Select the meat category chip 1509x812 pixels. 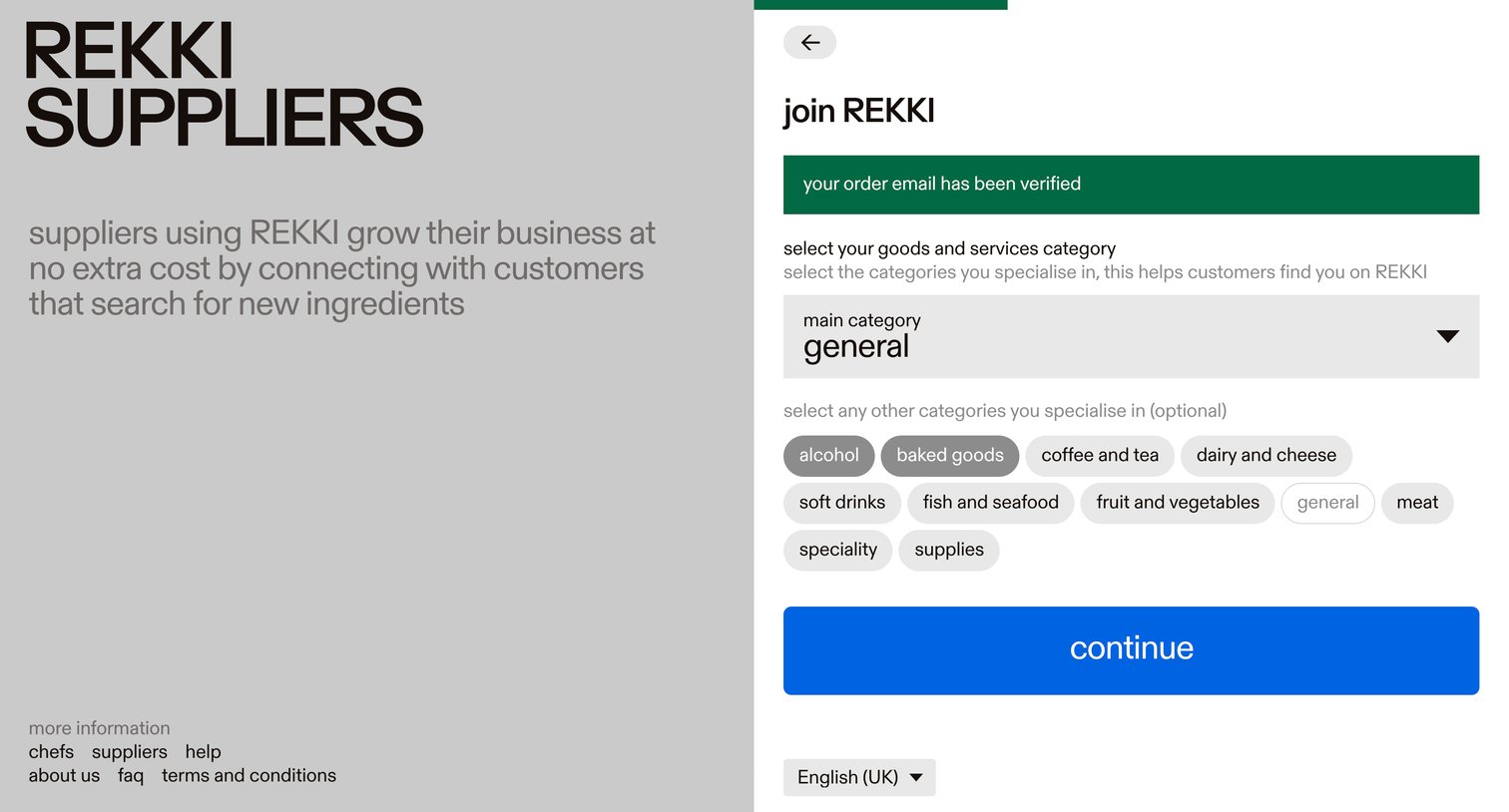pyautogui.click(x=1417, y=503)
